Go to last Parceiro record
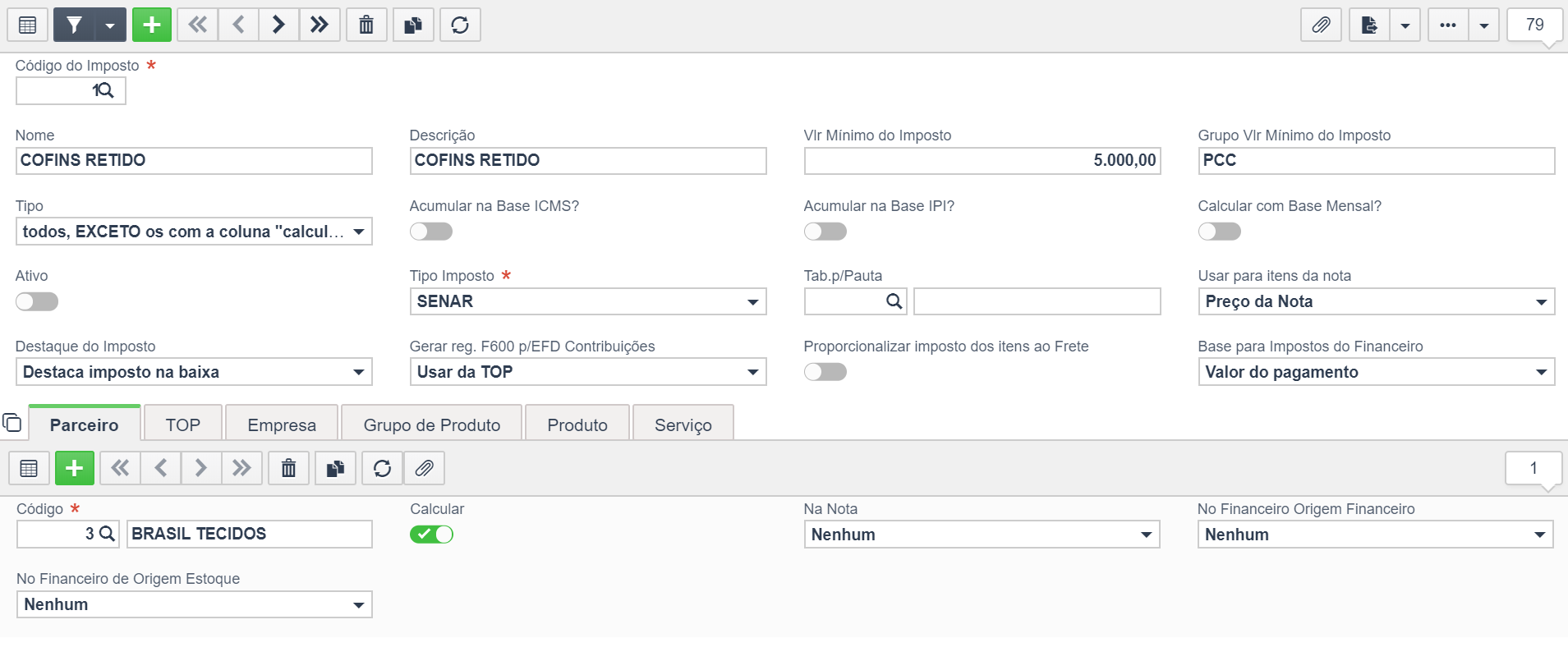 pos(241,468)
